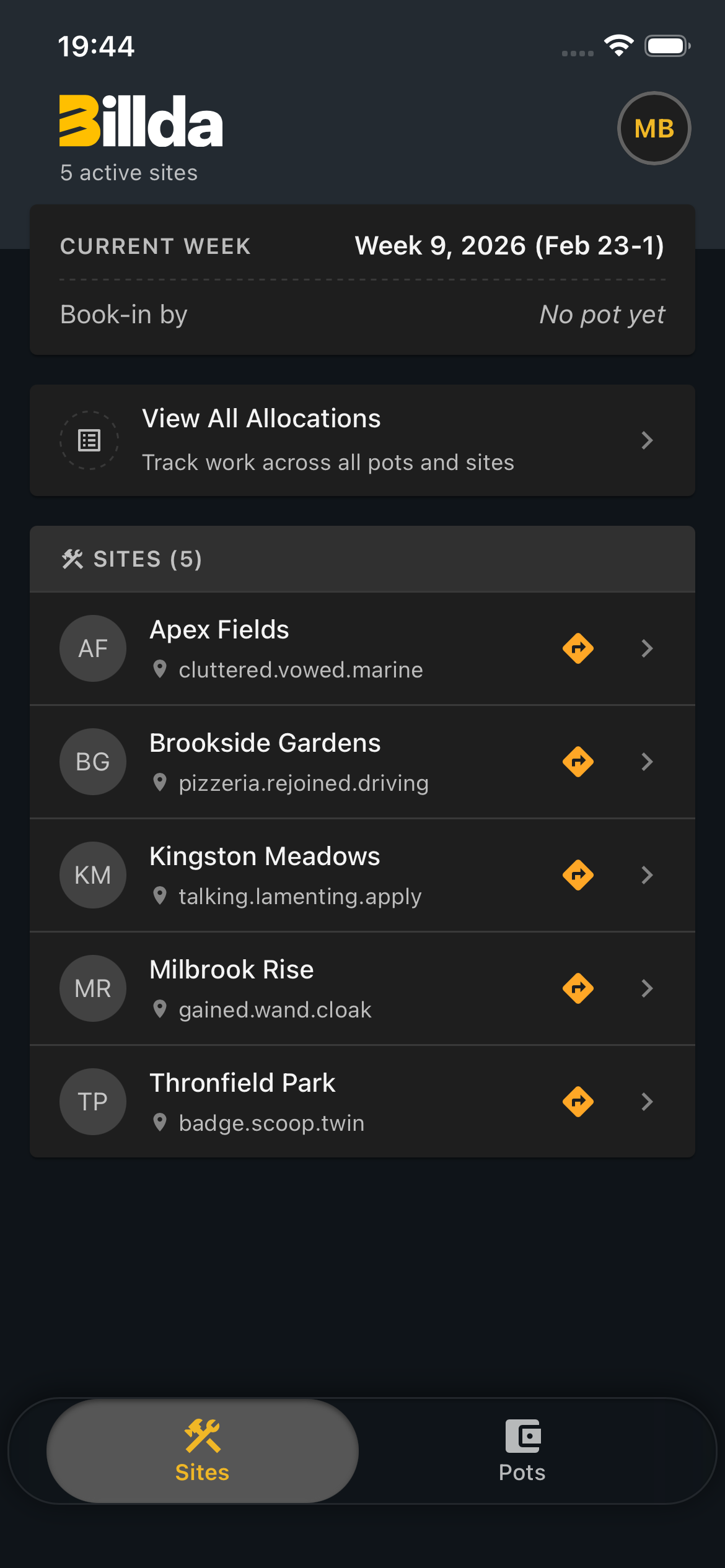Click the Billda logo
Image resolution: width=725 pixels, height=1568 pixels.
(141, 121)
